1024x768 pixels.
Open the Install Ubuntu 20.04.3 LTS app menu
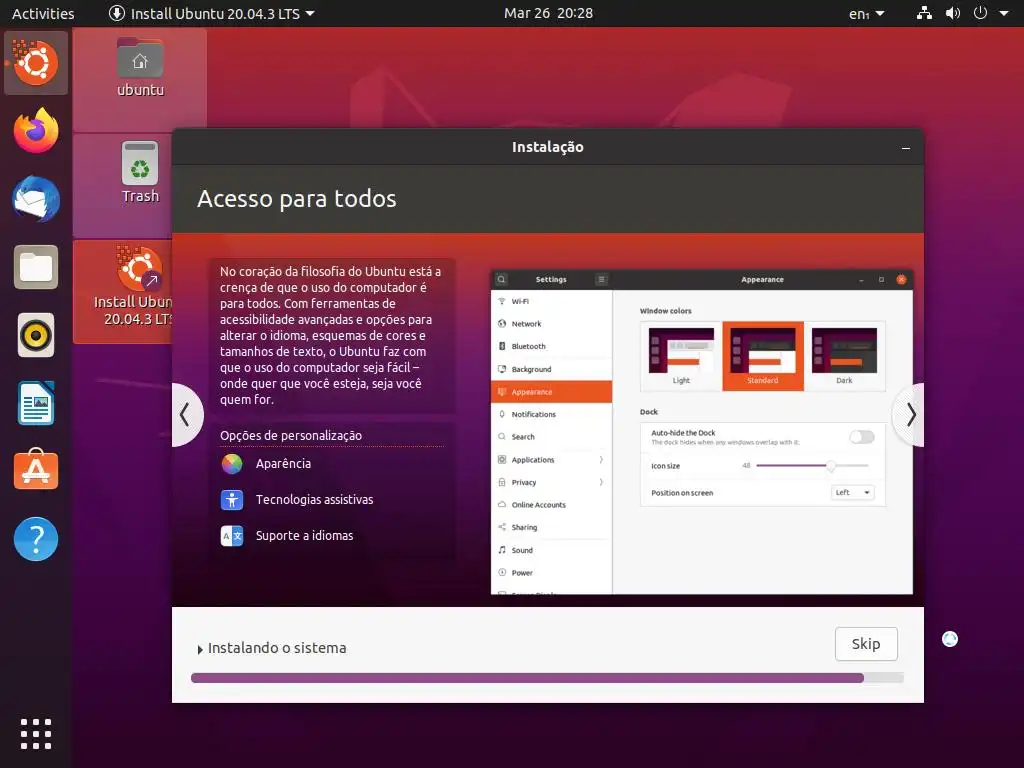point(211,13)
